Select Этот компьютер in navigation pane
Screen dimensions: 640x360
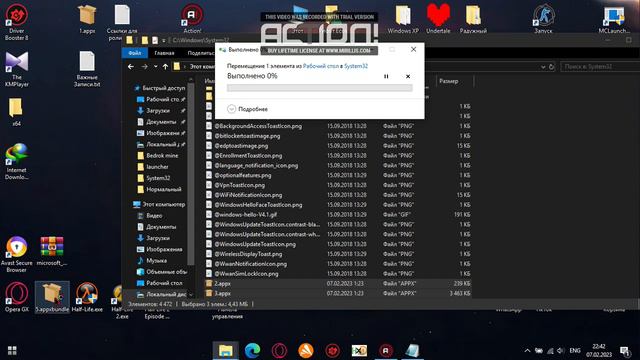[x=159, y=204]
